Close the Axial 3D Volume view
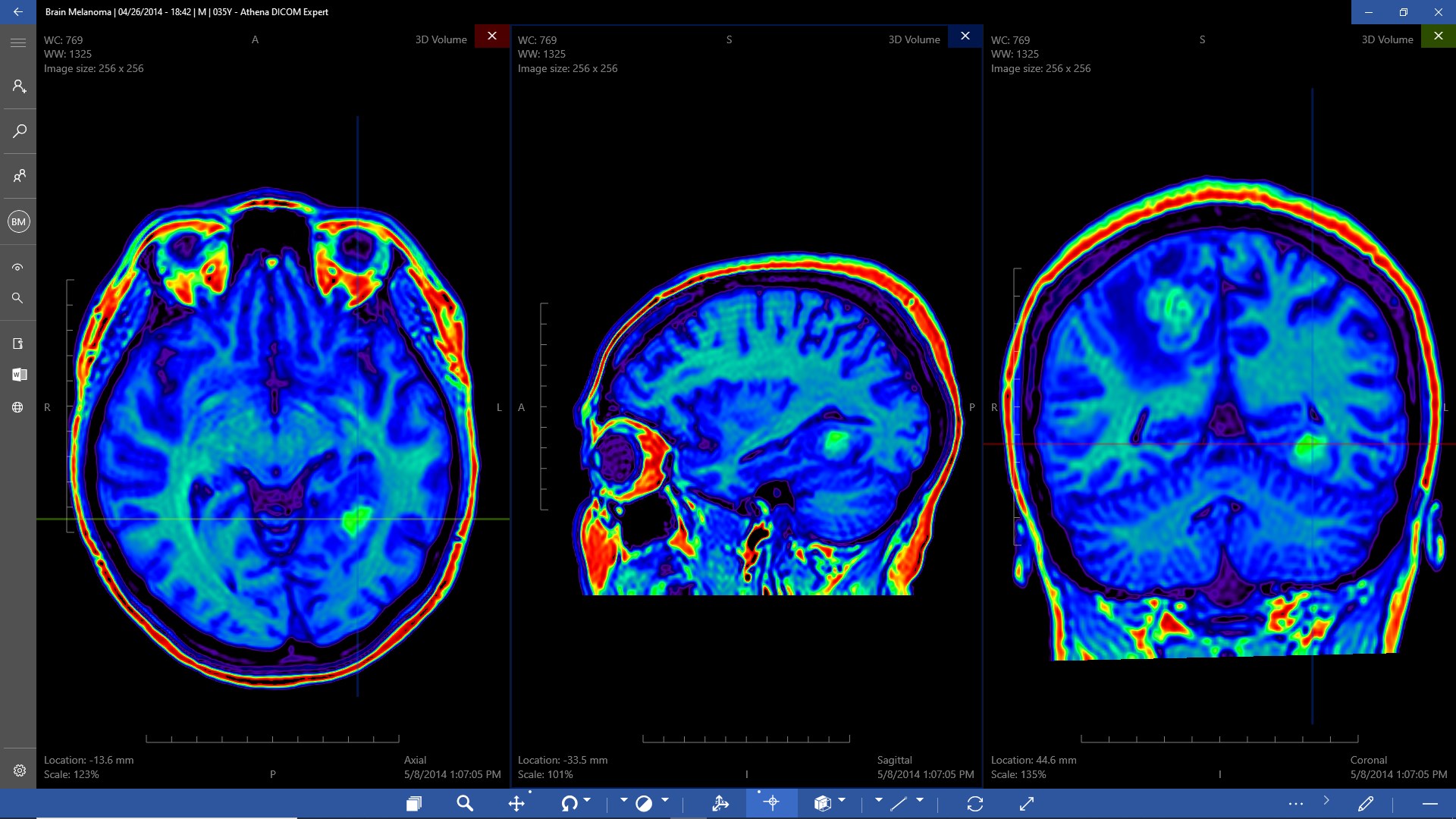This screenshot has height=819, width=1456. 492,36
